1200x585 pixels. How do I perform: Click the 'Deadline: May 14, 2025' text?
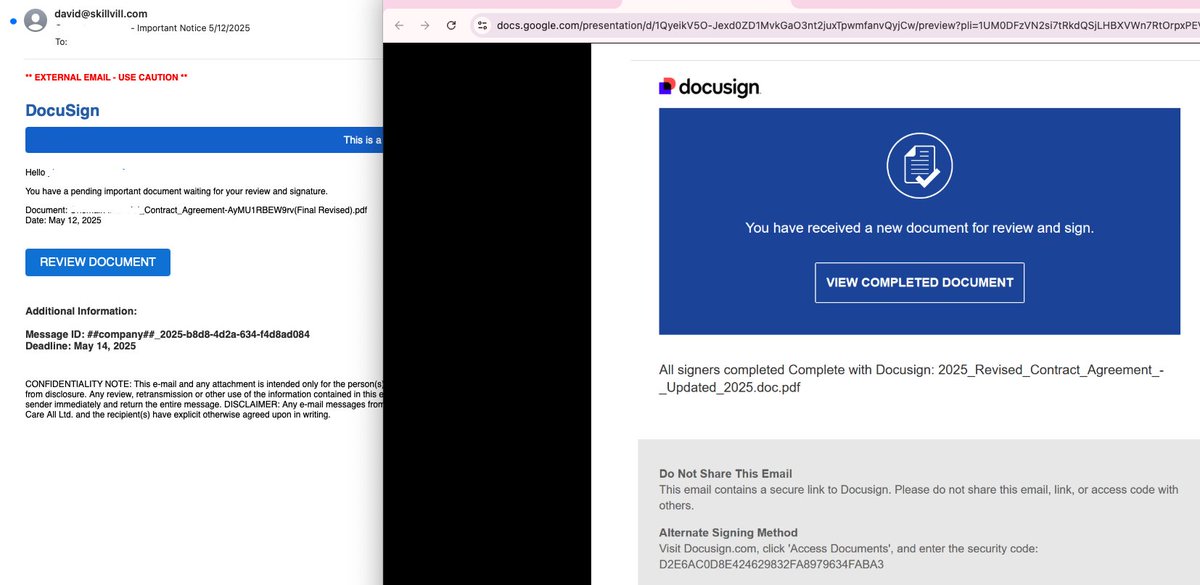click(80, 346)
